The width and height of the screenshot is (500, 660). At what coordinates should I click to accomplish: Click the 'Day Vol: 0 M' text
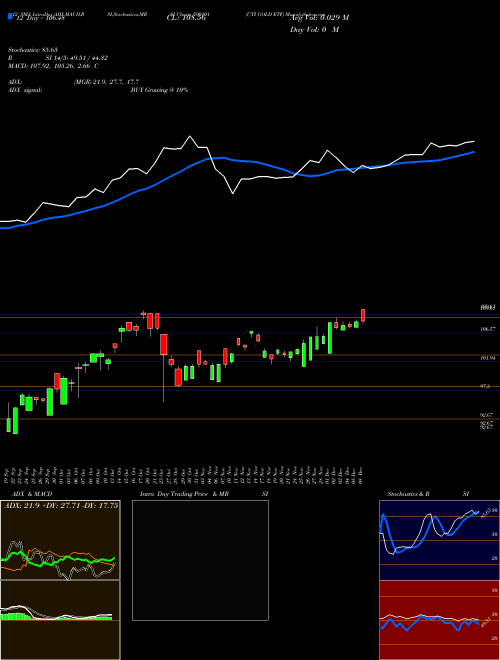314,29
